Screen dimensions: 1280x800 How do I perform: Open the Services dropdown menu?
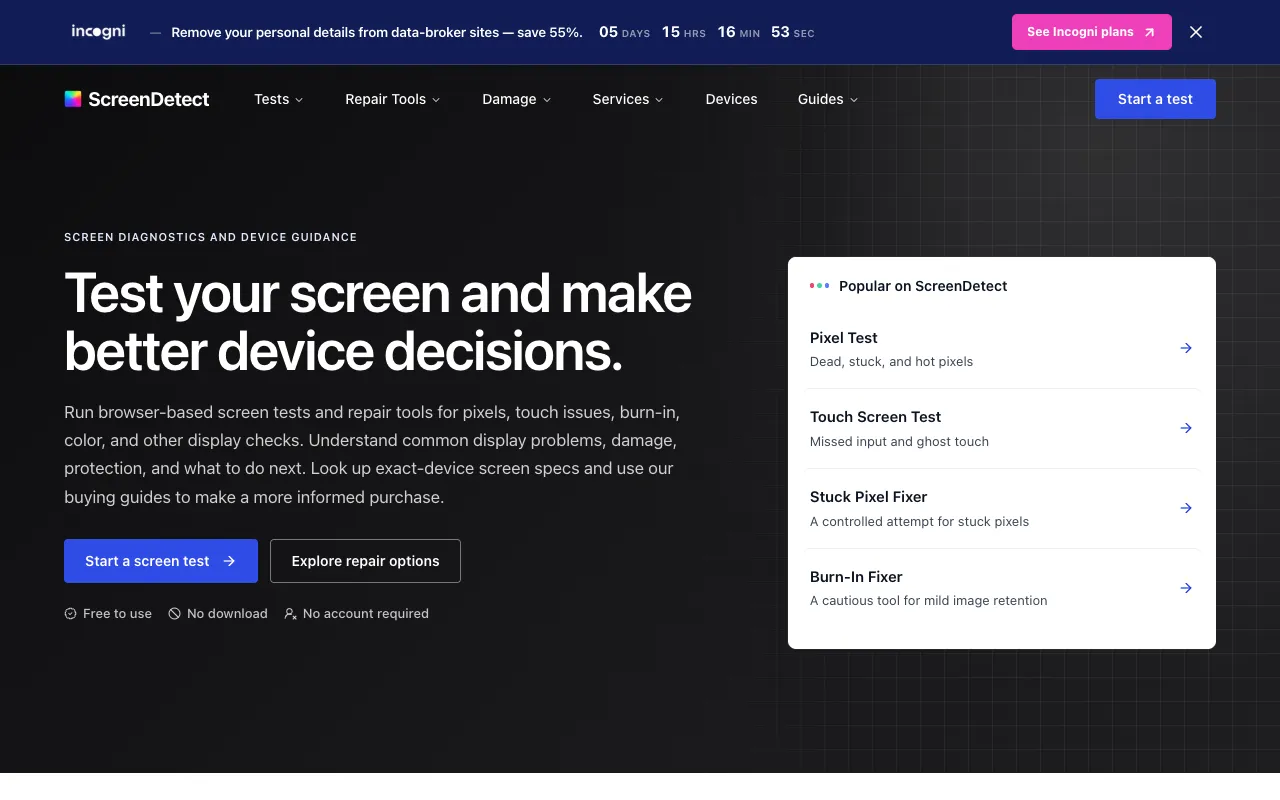pyautogui.click(x=628, y=99)
